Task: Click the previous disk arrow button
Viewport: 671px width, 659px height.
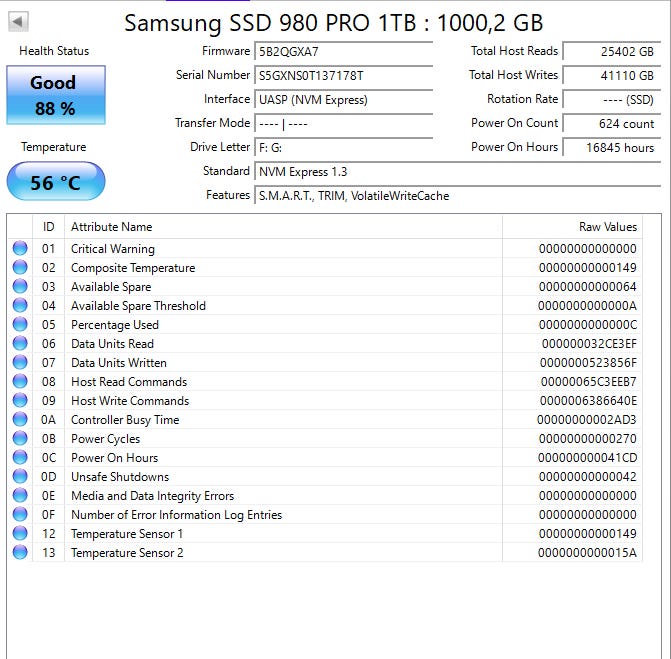Action: 18,21
